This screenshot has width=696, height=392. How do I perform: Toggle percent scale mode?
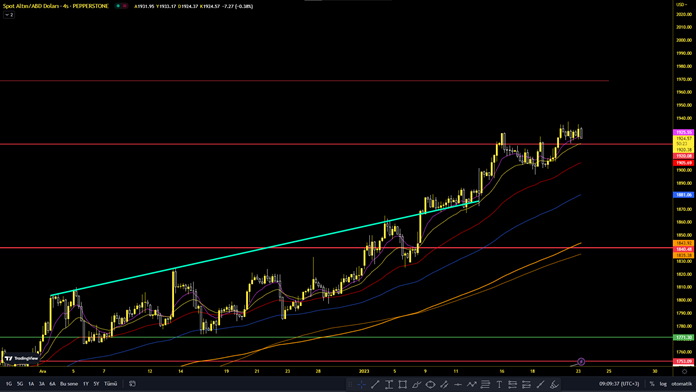pos(652,384)
